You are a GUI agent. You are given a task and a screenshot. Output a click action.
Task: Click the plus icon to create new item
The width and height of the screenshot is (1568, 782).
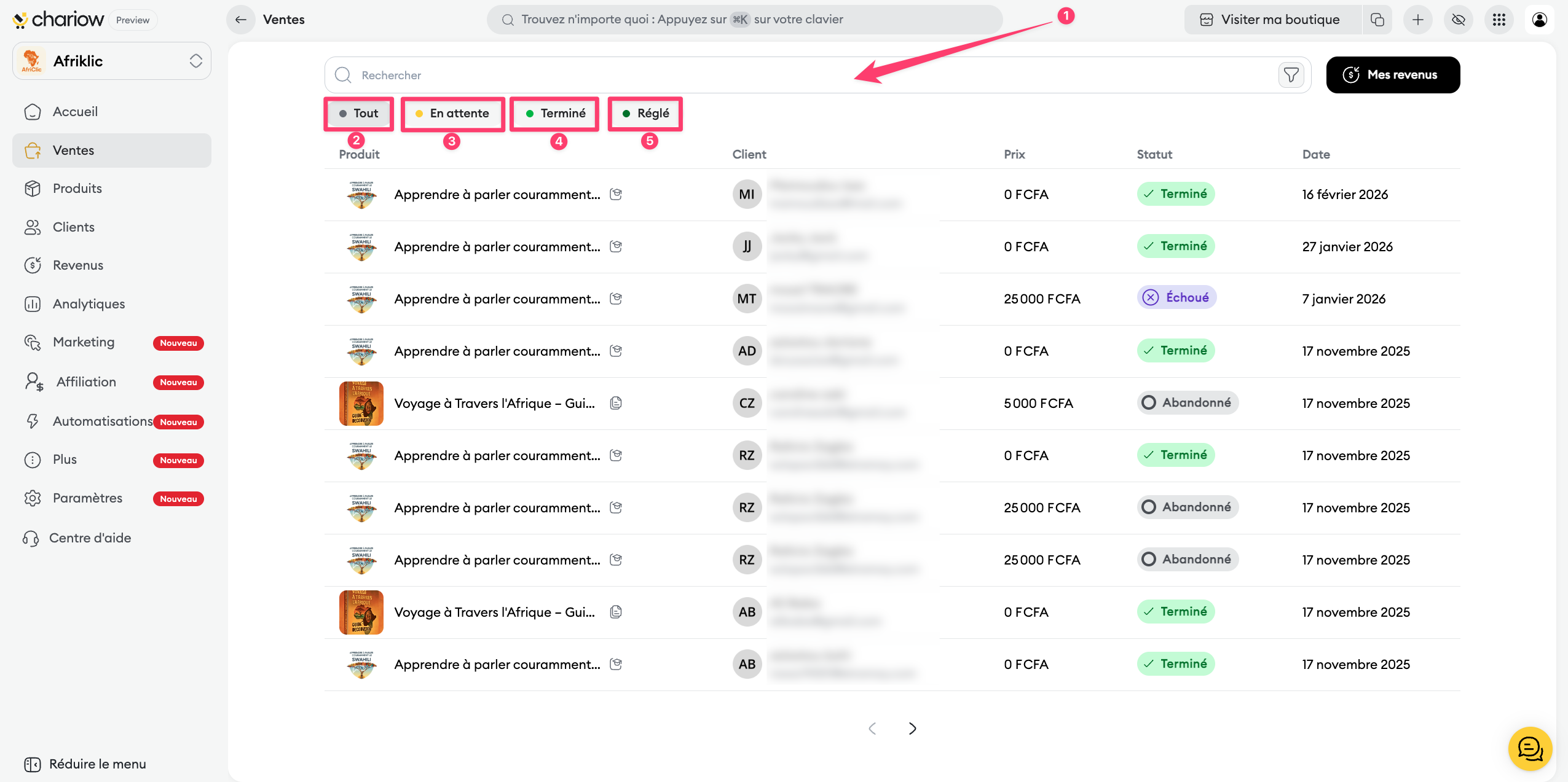click(1417, 20)
